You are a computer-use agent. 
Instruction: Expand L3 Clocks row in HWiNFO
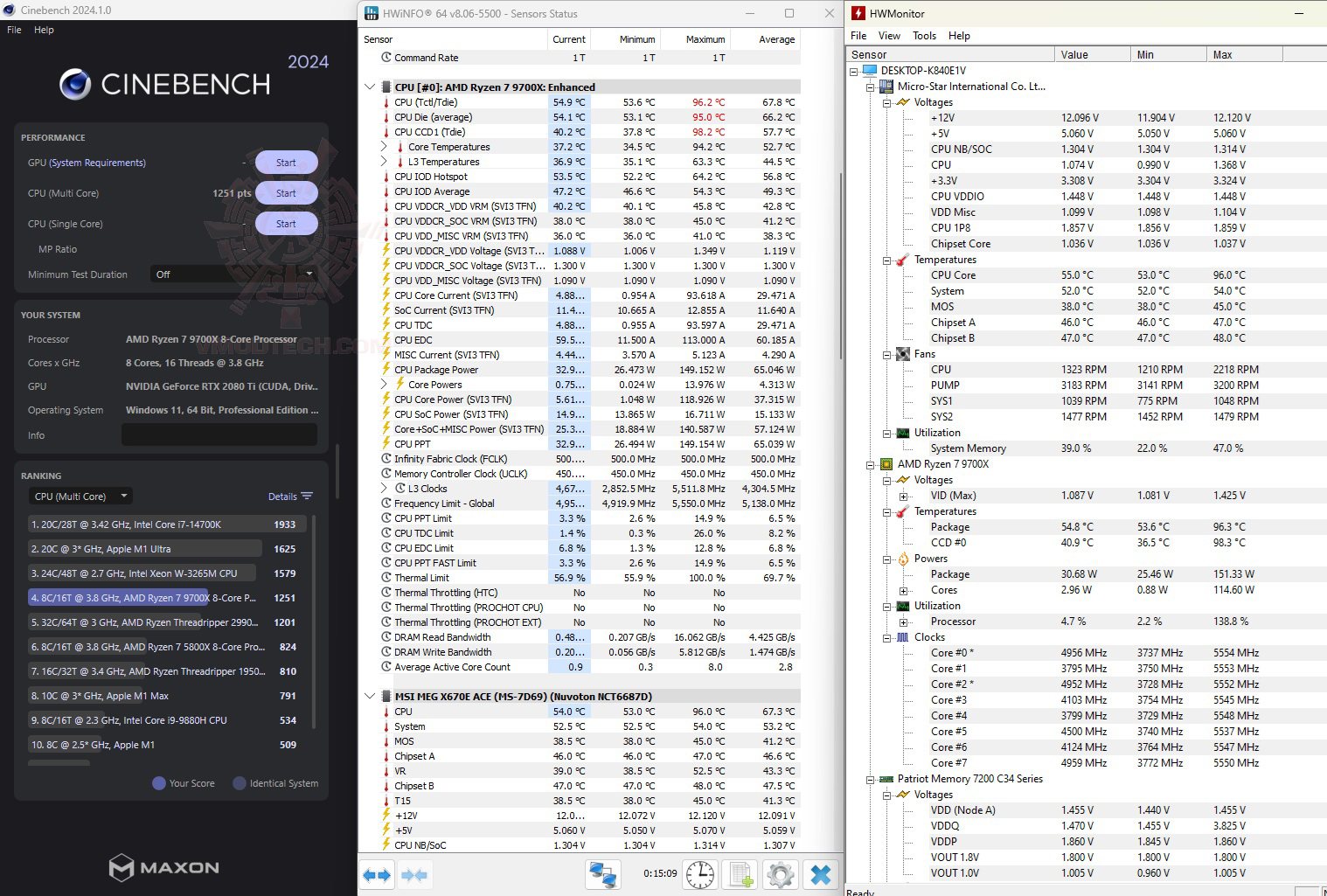point(384,489)
